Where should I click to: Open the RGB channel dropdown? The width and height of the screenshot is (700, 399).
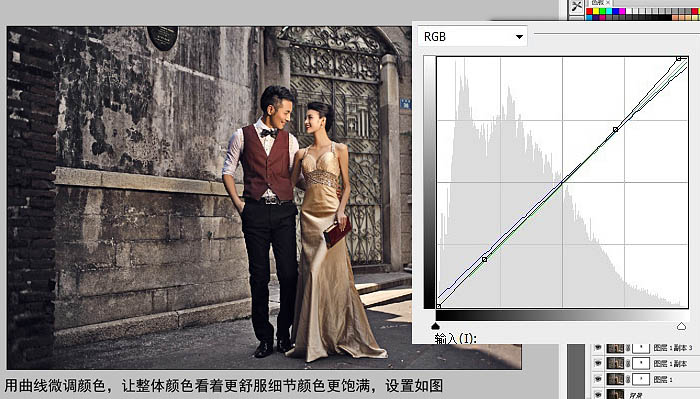tap(472, 37)
